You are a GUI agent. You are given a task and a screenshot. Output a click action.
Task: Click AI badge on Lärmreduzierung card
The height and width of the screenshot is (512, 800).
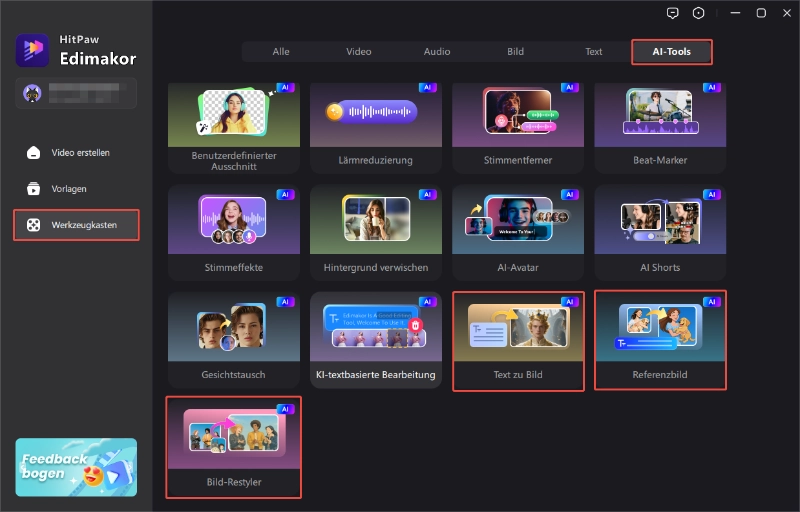[428, 87]
